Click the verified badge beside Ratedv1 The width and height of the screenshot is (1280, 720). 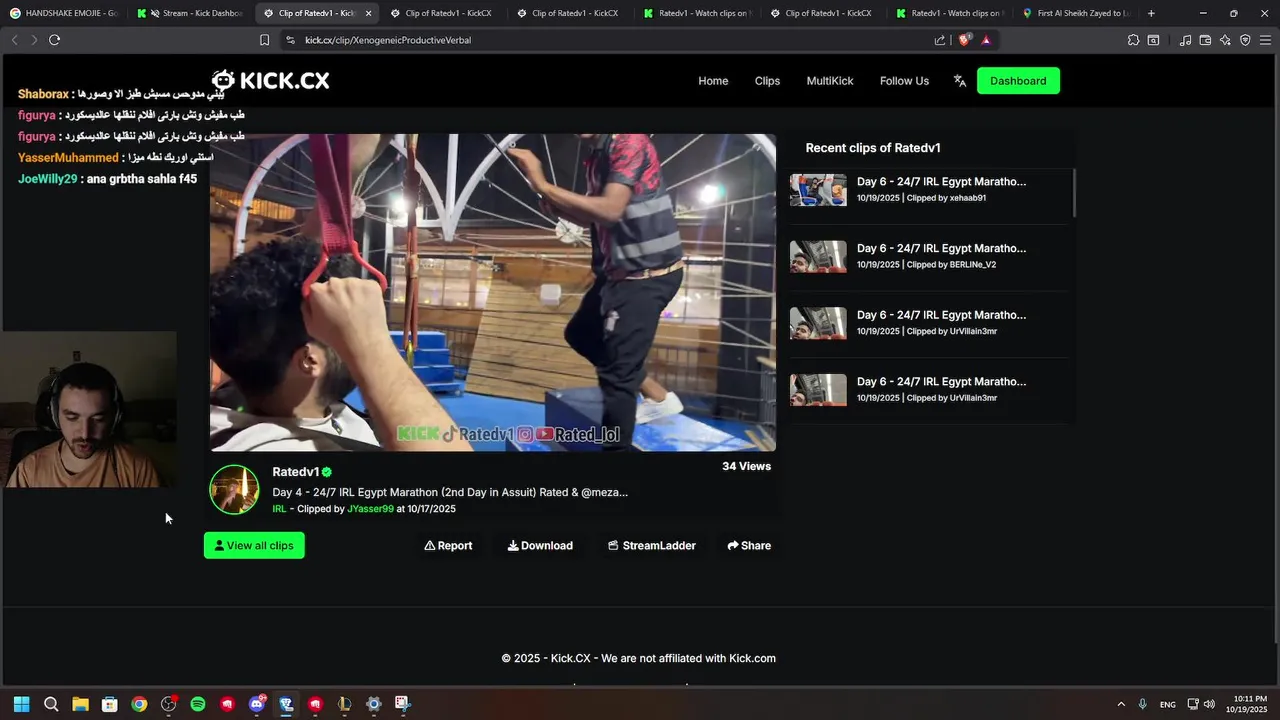(327, 472)
